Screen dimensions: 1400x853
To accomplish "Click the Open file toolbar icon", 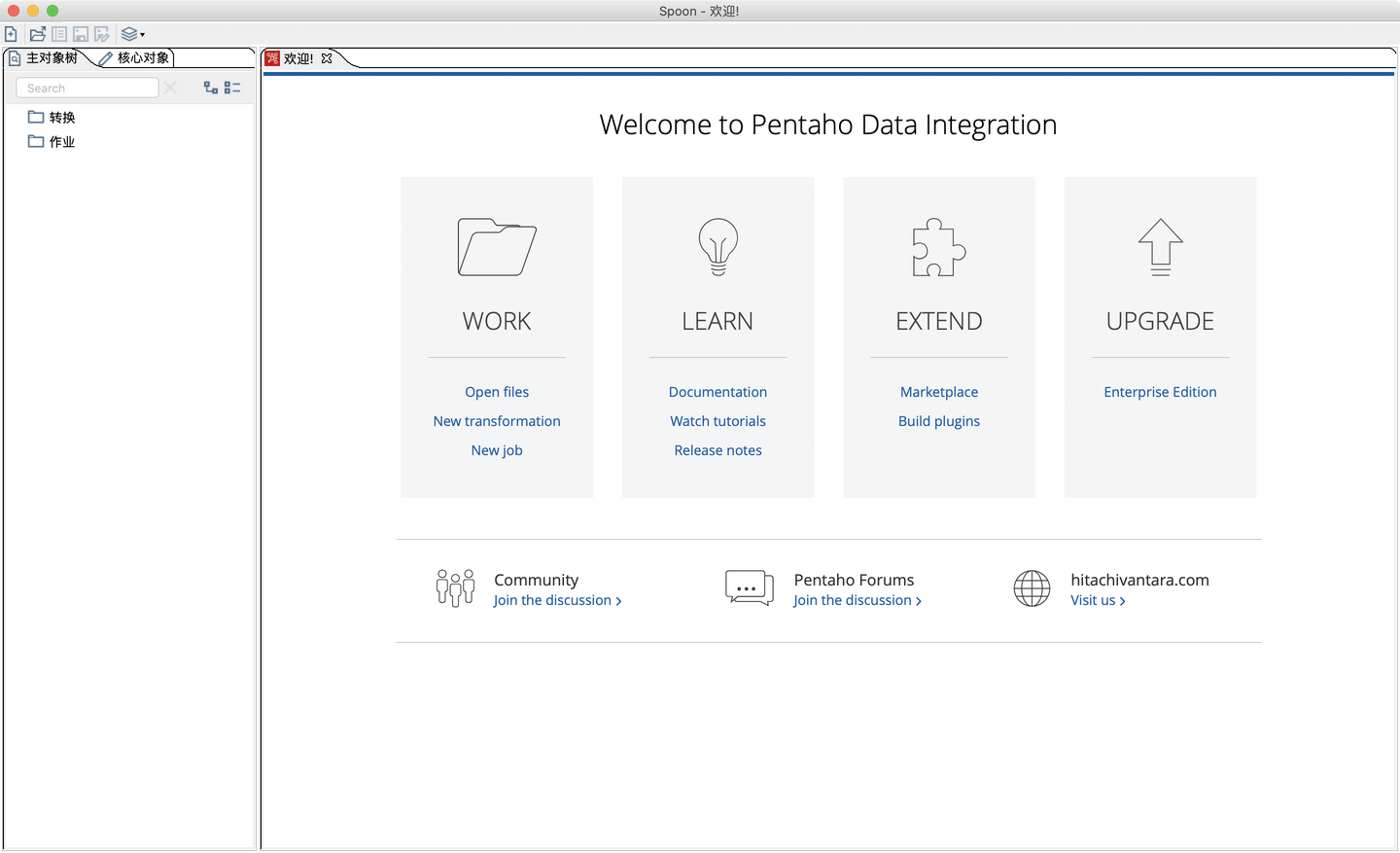I will click(38, 34).
